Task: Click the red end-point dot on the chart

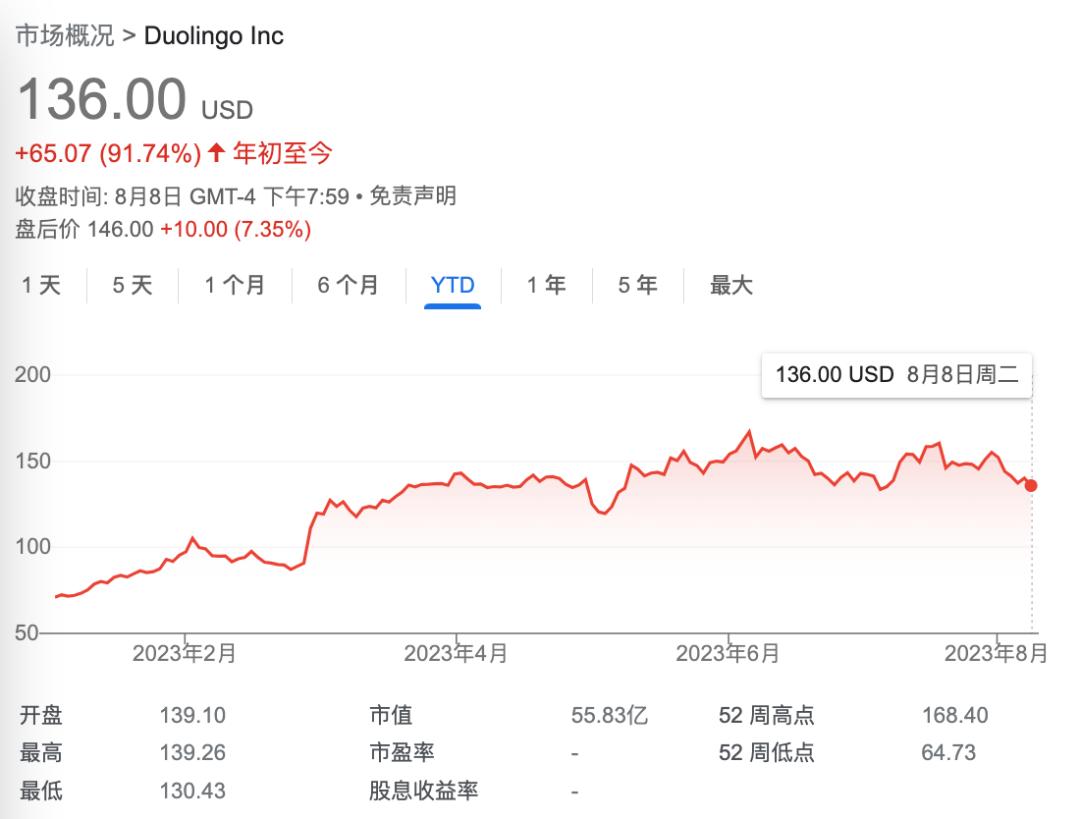Action: coord(1031,485)
